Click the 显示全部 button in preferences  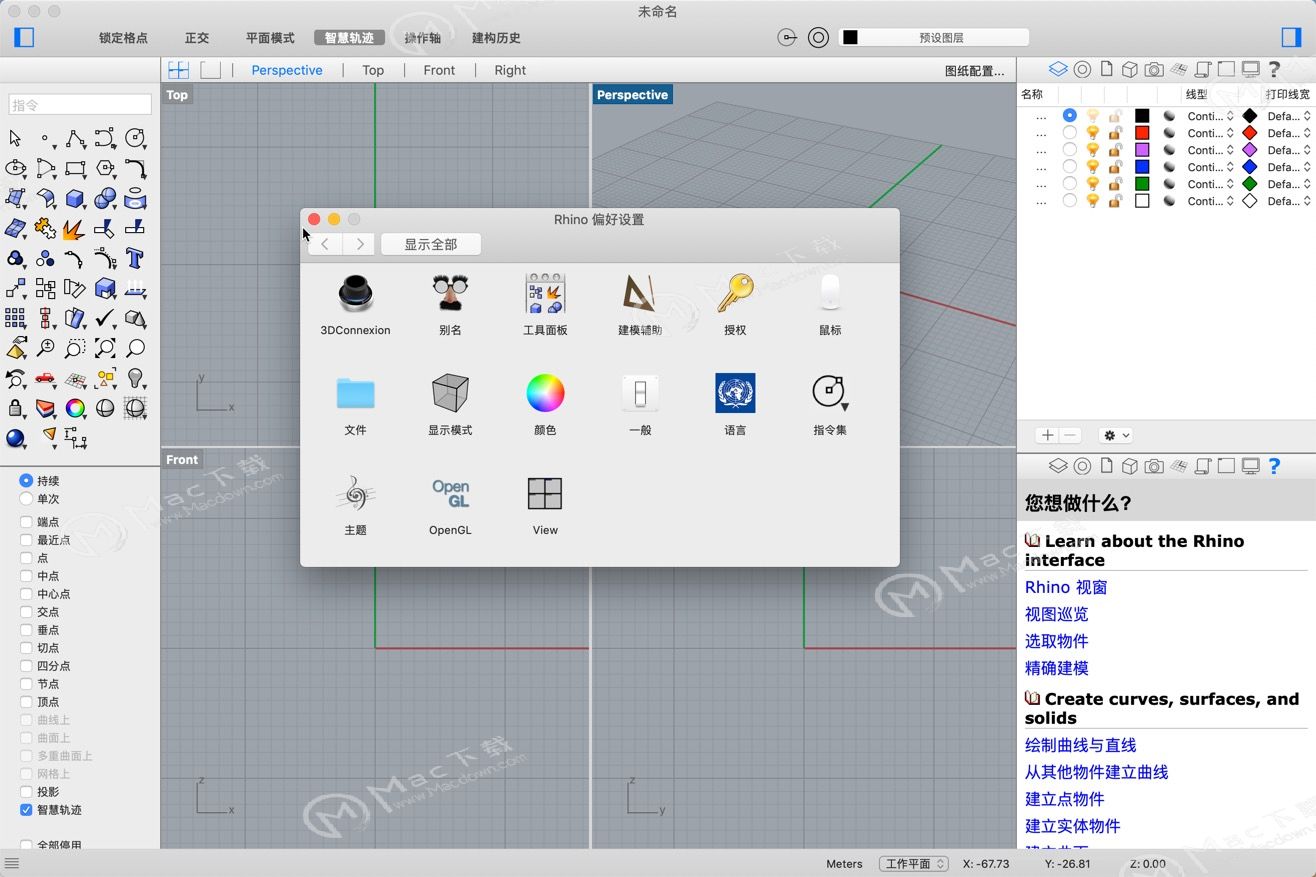pyautogui.click(x=430, y=244)
